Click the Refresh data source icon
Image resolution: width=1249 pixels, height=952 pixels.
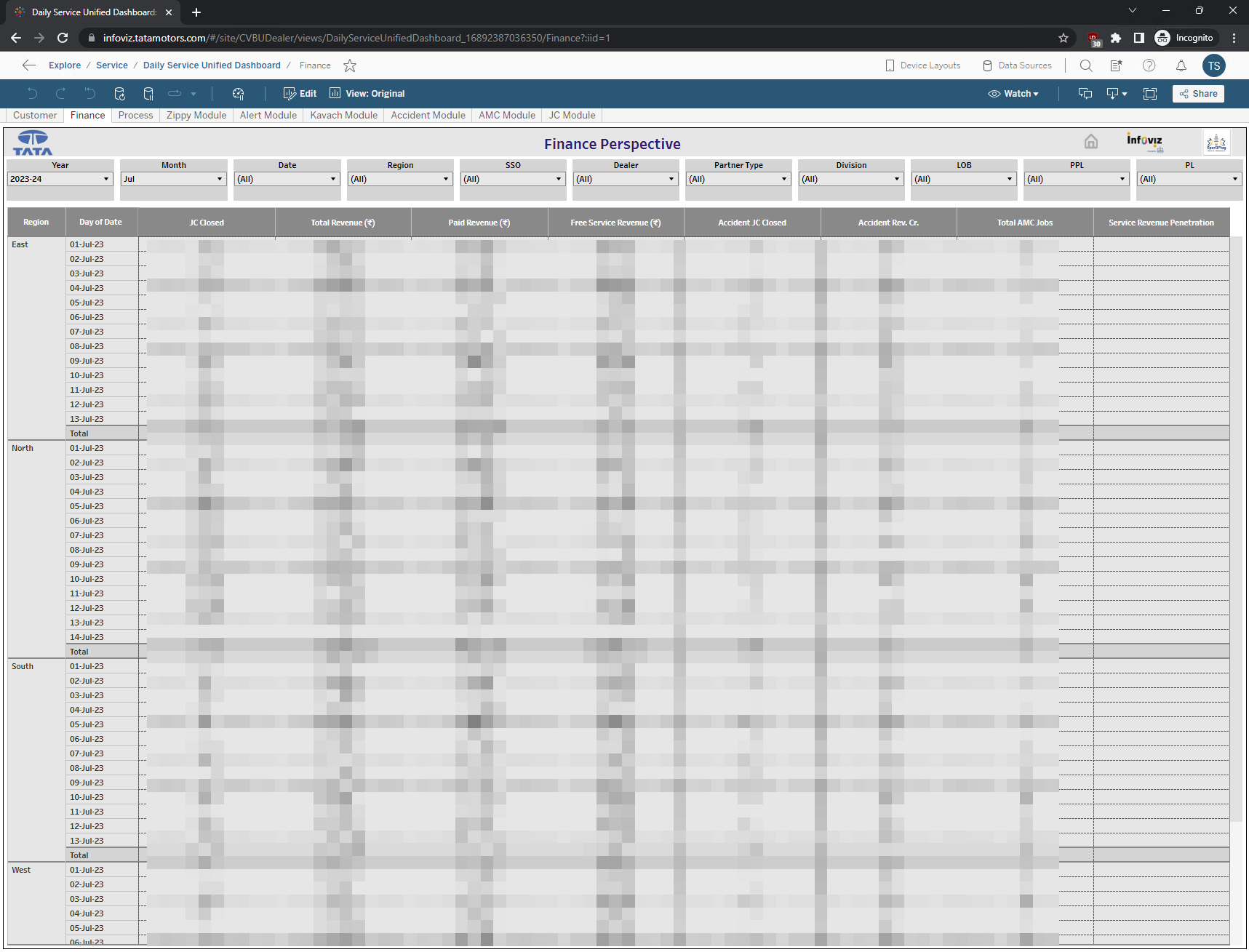point(120,94)
